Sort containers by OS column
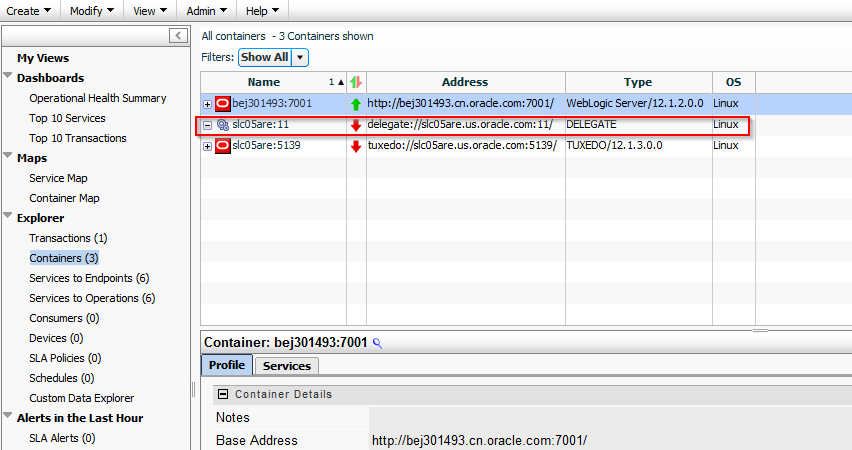 point(734,82)
